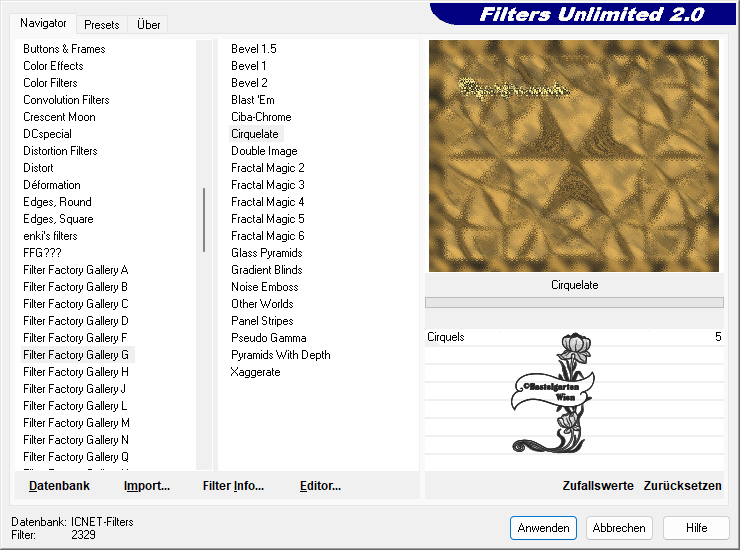Viewport: 740px width, 550px height.
Task: Choose enki's filters category
Action: point(50,236)
